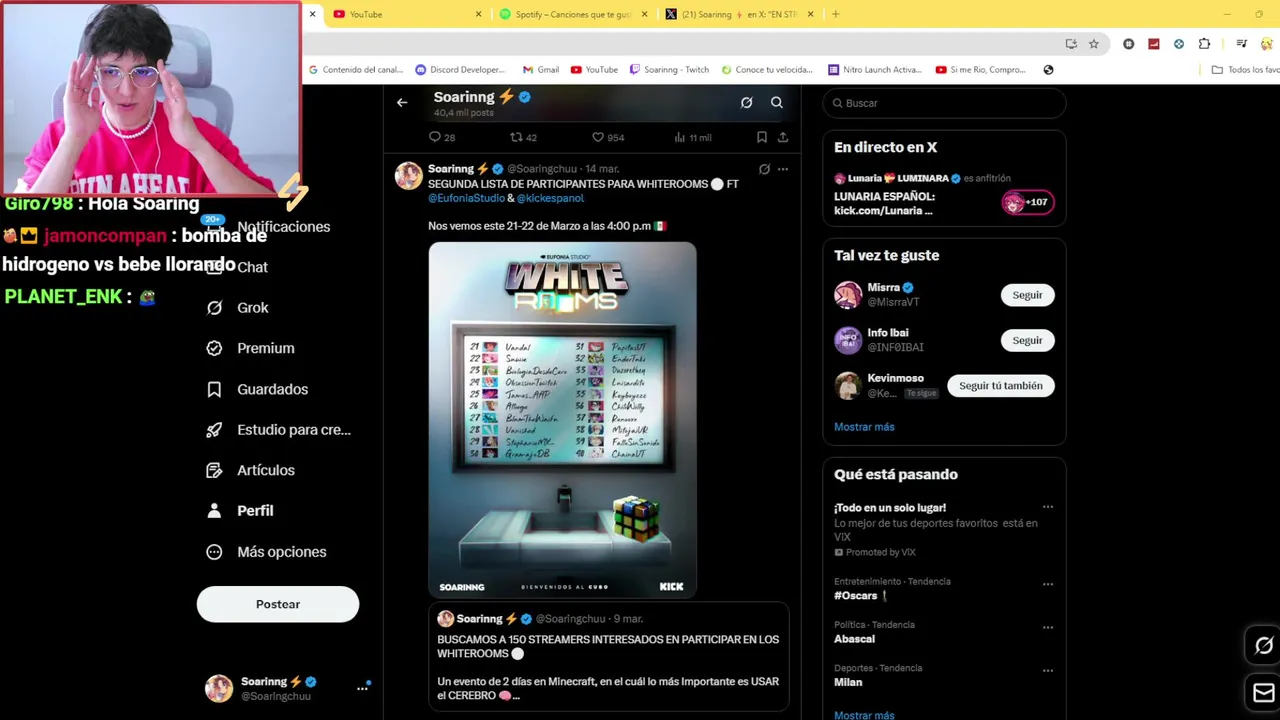The width and height of the screenshot is (1280, 720).
Task: Open the quoted post from 9 mar.
Action: 608,657
